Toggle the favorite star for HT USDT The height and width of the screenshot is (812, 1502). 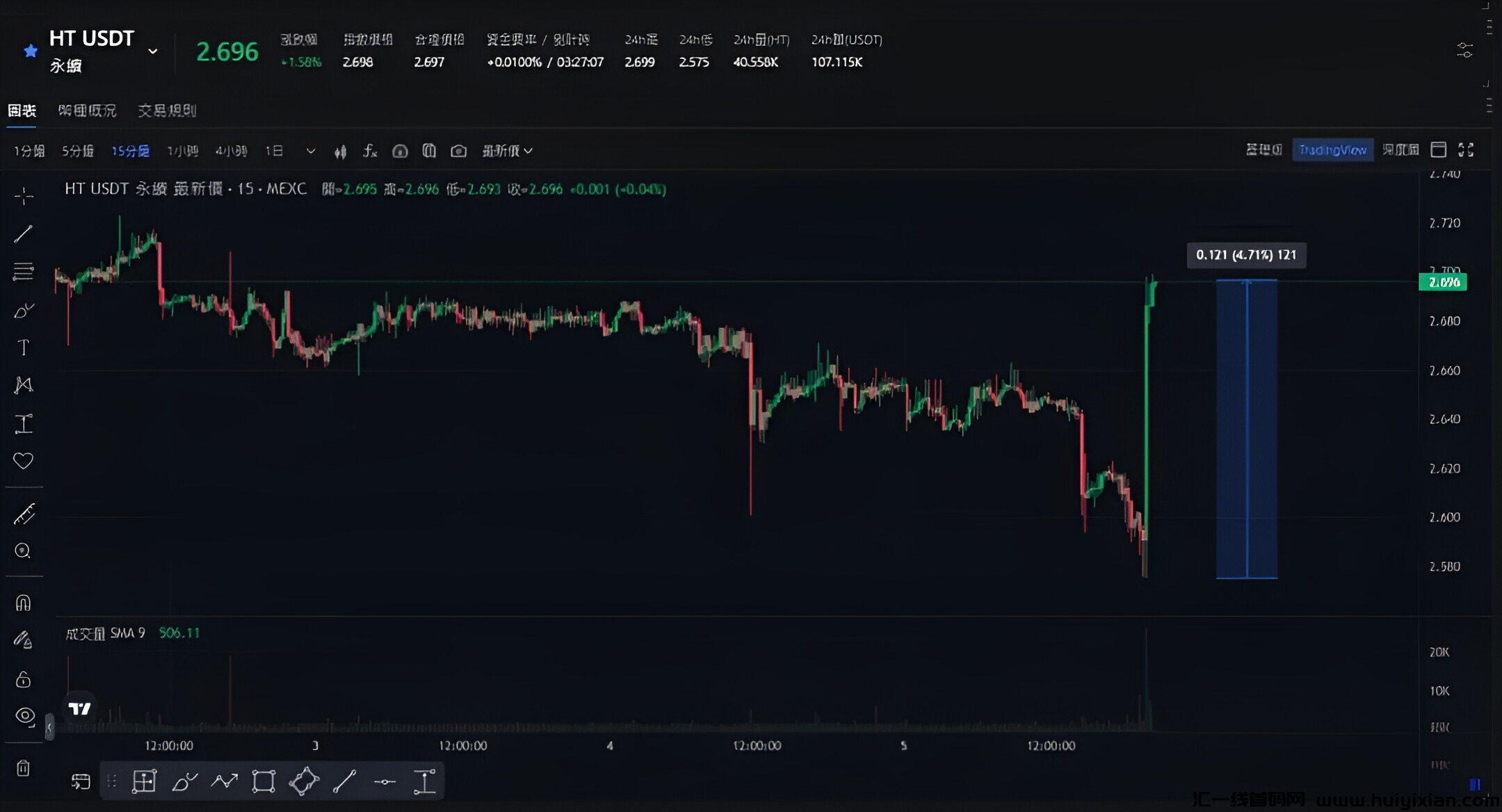click(31, 51)
